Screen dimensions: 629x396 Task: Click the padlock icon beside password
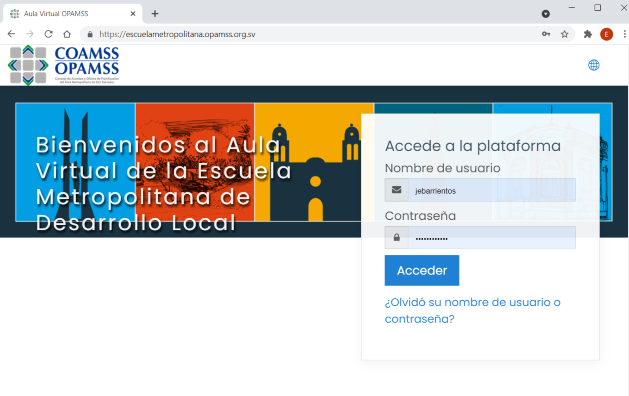click(x=396, y=238)
